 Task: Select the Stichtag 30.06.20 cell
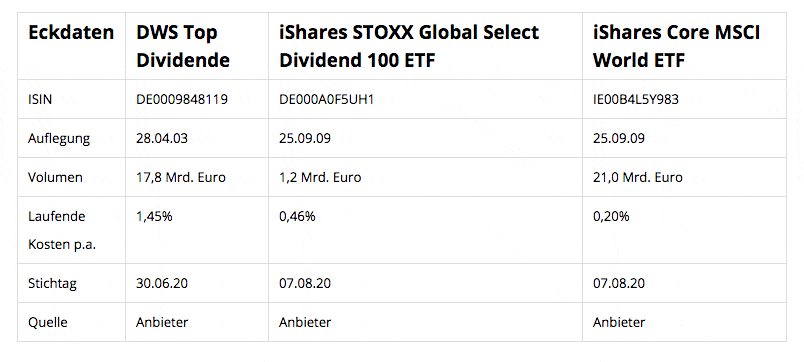point(162,283)
